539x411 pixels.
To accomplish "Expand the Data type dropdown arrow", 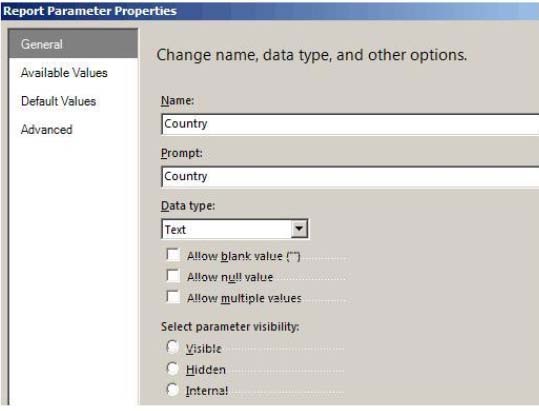I will coord(299,229).
